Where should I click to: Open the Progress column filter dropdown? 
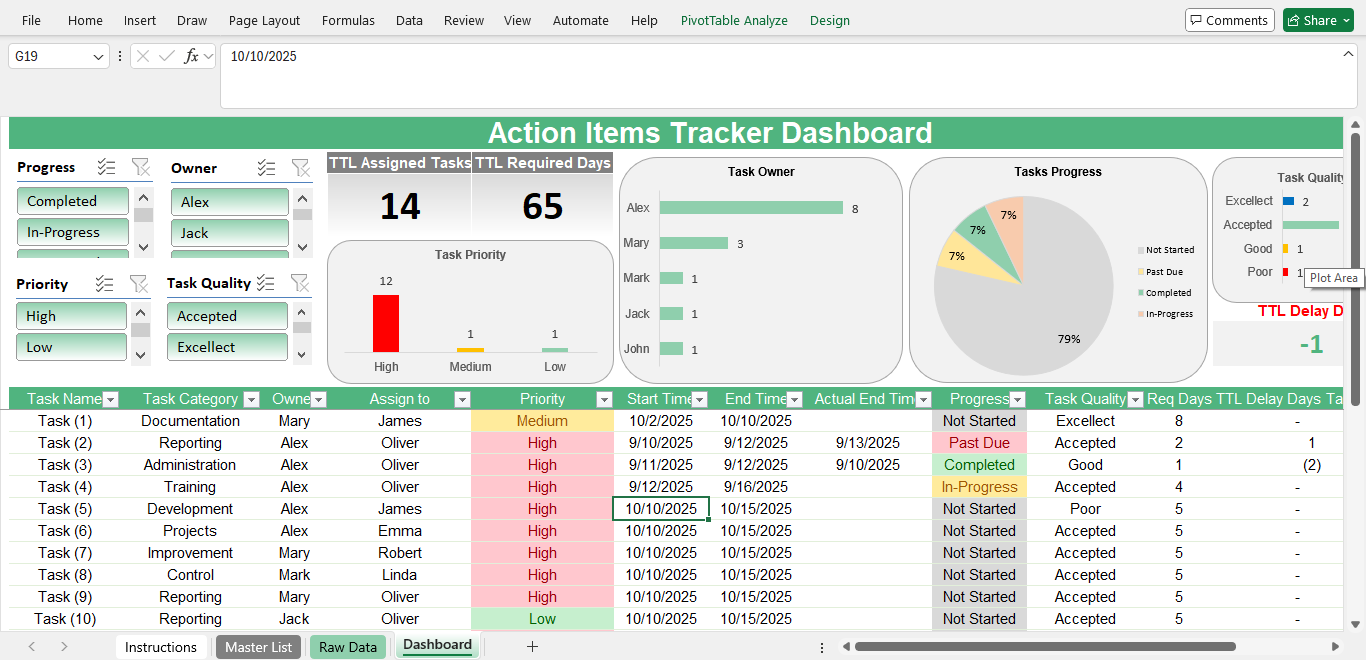(x=1017, y=399)
